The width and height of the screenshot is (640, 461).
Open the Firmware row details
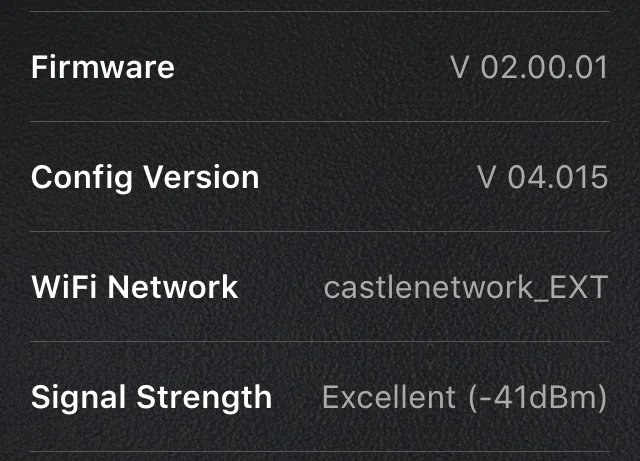pyautogui.click(x=320, y=67)
